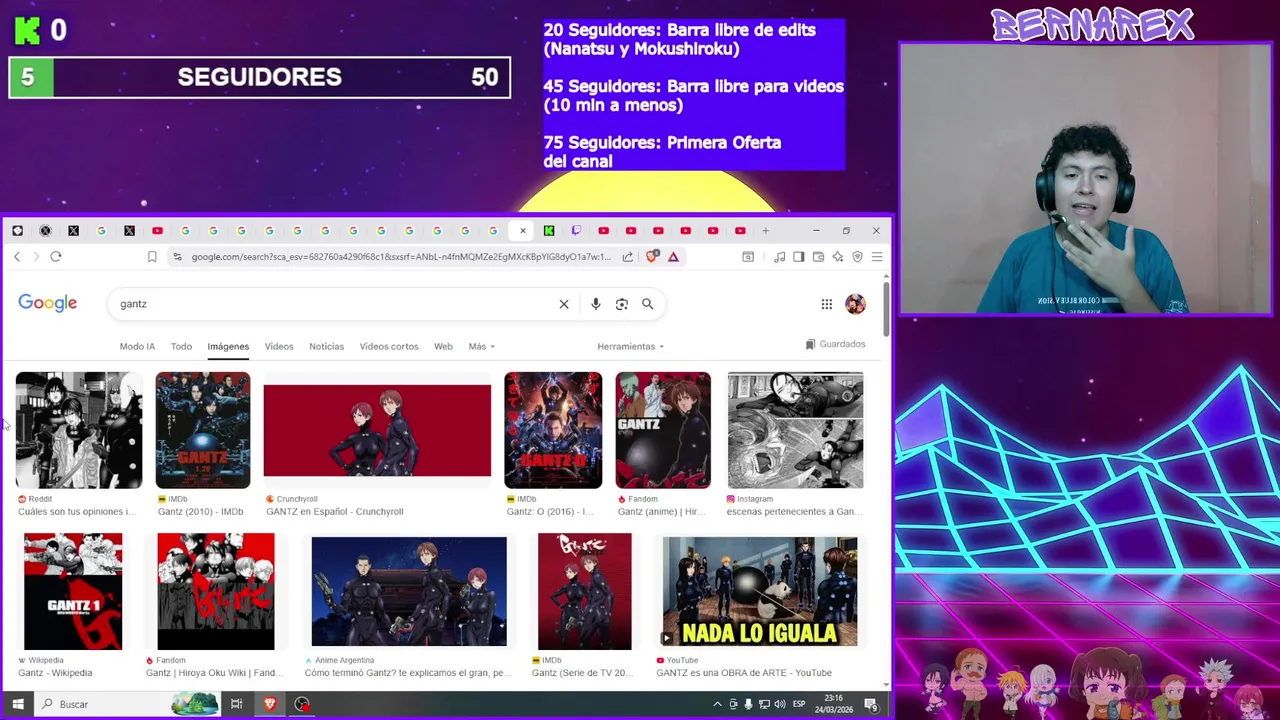Open Brave Rewards triangle icon
Image resolution: width=1280 pixels, height=720 pixels.
click(673, 257)
